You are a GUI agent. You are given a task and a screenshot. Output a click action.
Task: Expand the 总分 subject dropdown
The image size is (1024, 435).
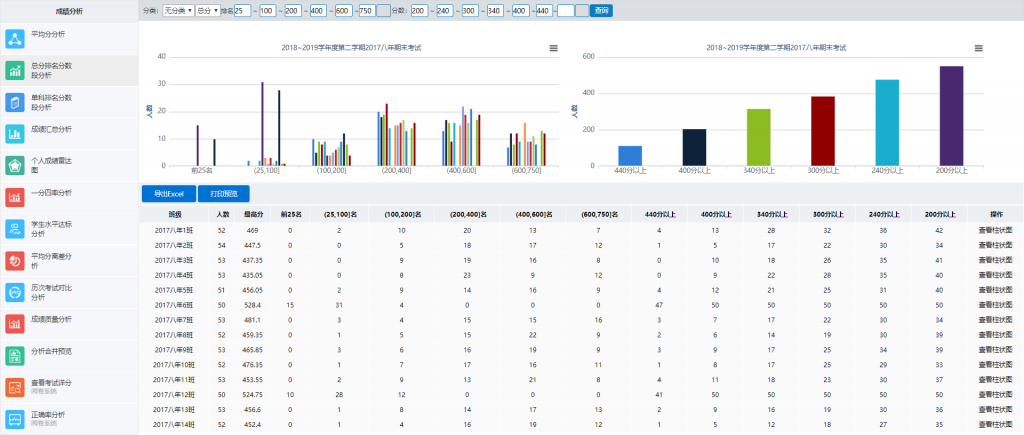pyautogui.click(x=209, y=10)
